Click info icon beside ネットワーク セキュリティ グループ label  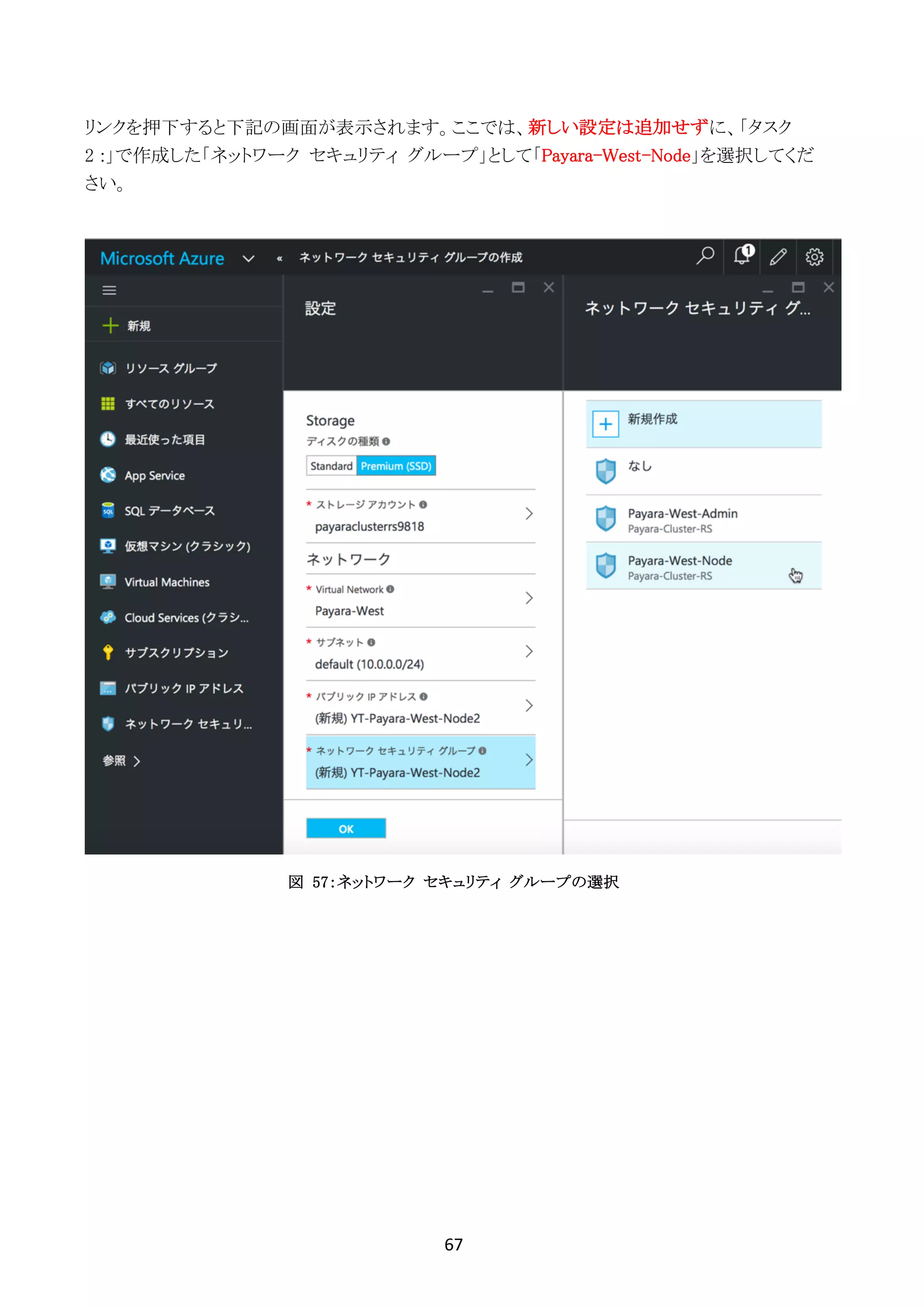pyautogui.click(x=483, y=751)
